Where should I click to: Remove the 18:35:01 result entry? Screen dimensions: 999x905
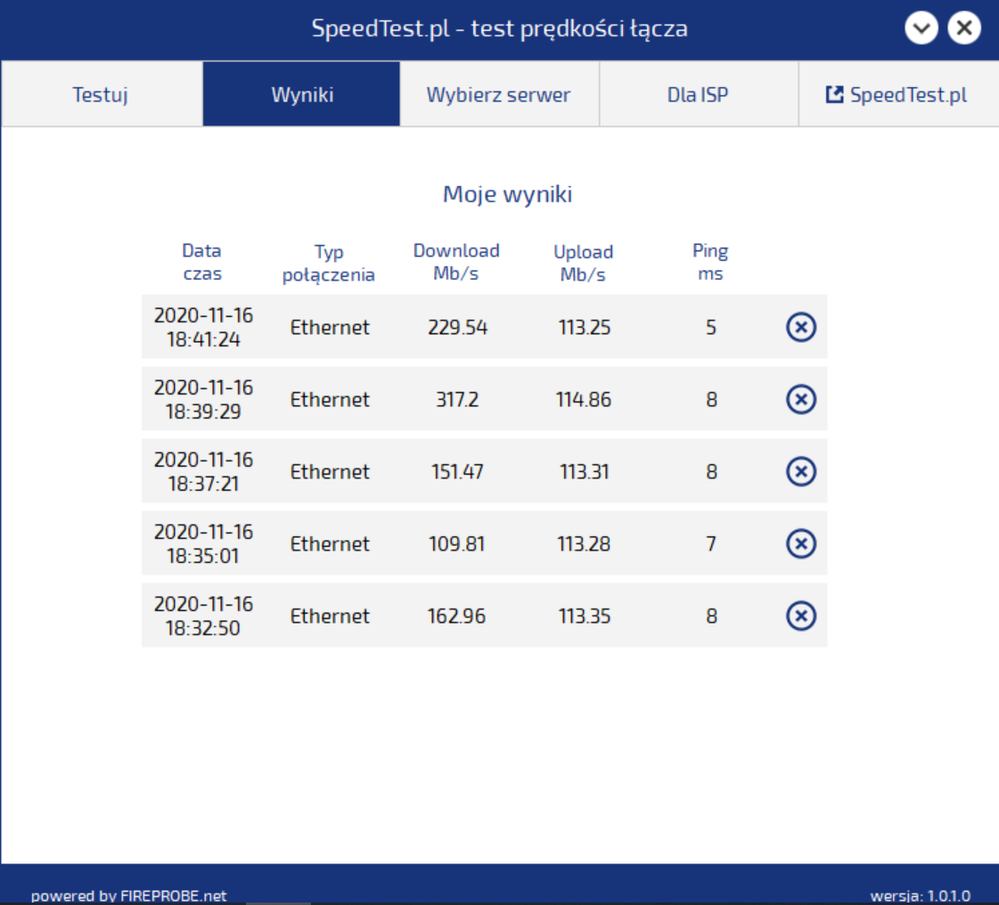point(801,543)
